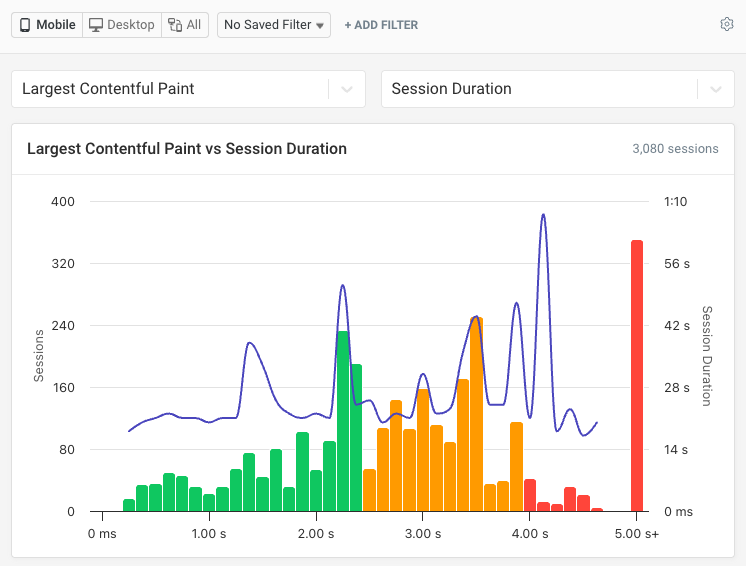
Task: Click the vertical Session Duration axis title
Action: pos(707,356)
